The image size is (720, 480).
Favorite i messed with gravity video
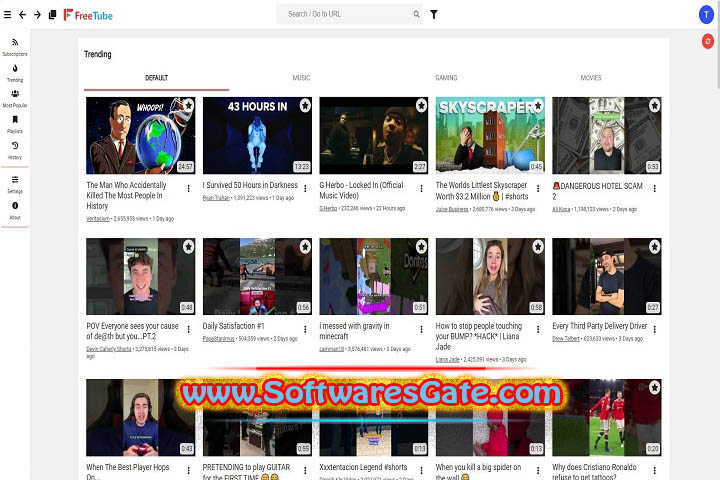pos(421,247)
